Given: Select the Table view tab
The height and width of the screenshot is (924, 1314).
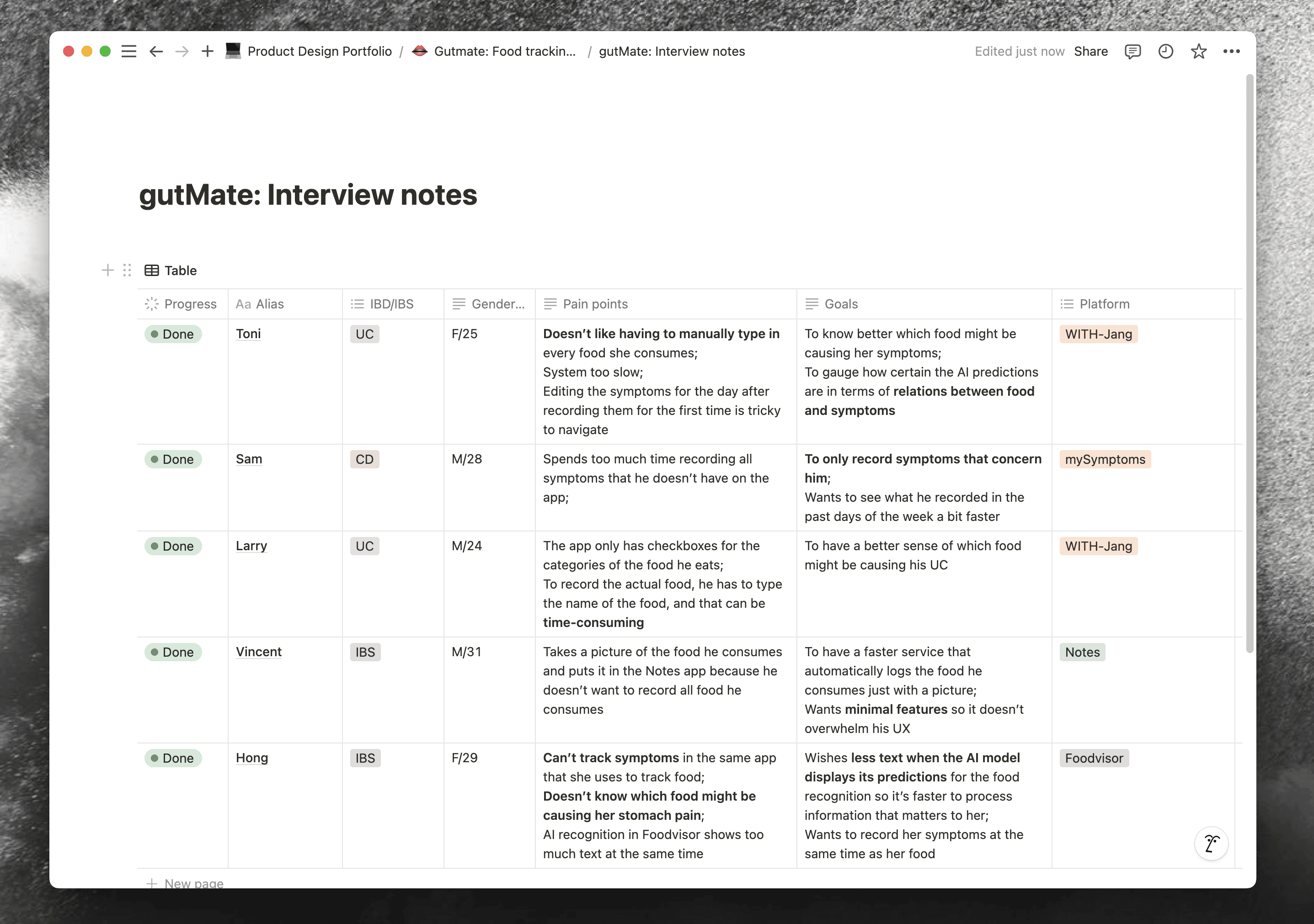Looking at the screenshot, I should (171, 271).
